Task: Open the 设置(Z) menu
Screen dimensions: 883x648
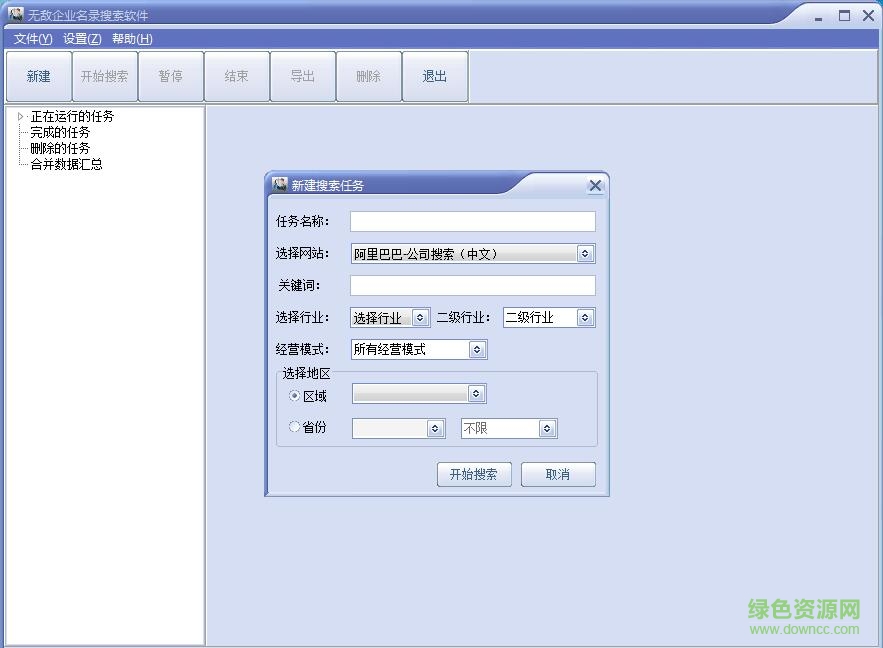Action: point(82,39)
